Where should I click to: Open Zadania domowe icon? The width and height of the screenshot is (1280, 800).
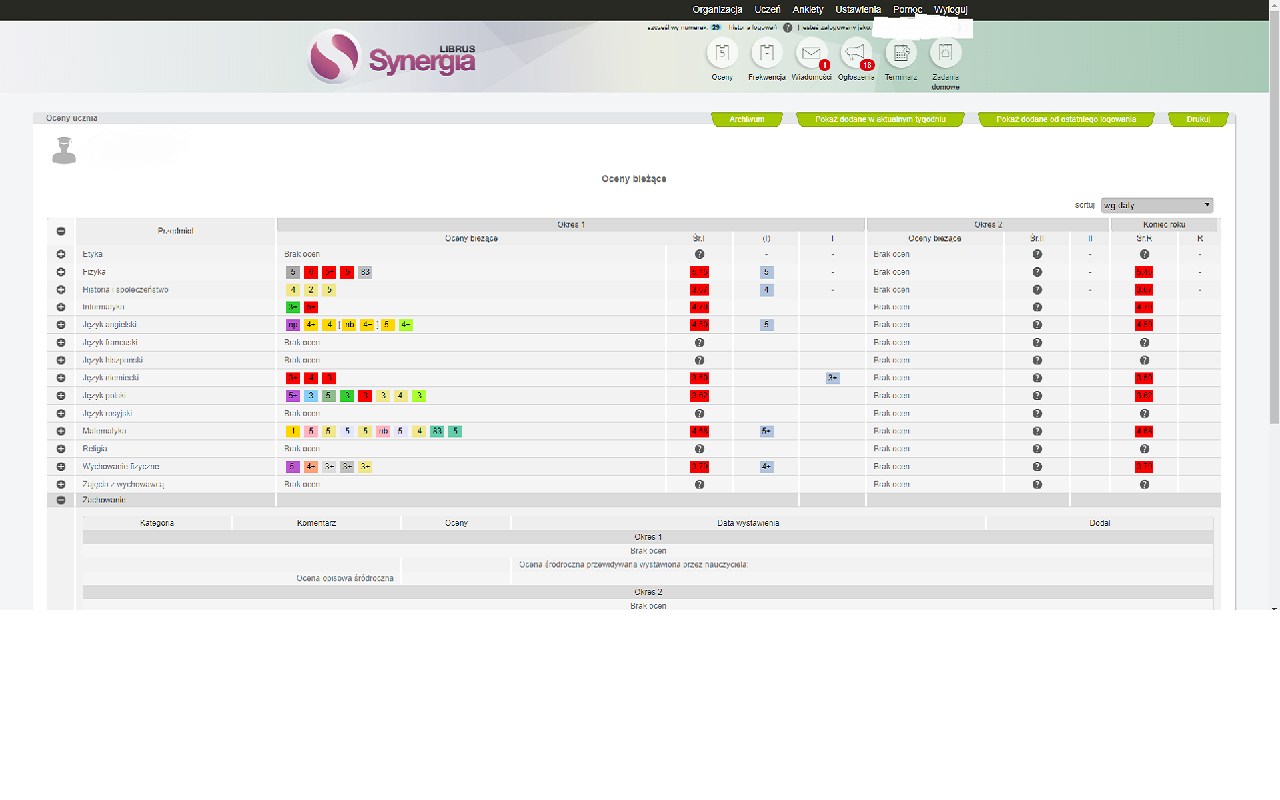[945, 54]
